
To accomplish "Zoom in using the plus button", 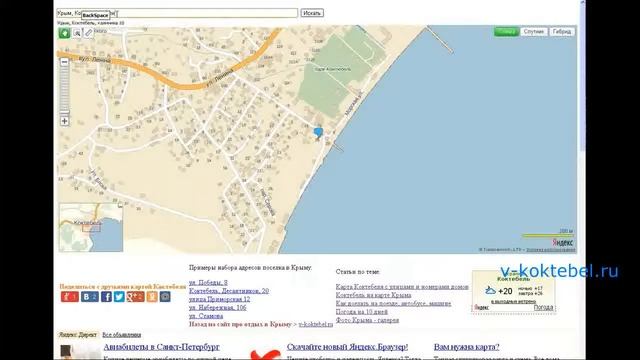I will tap(64, 121).
